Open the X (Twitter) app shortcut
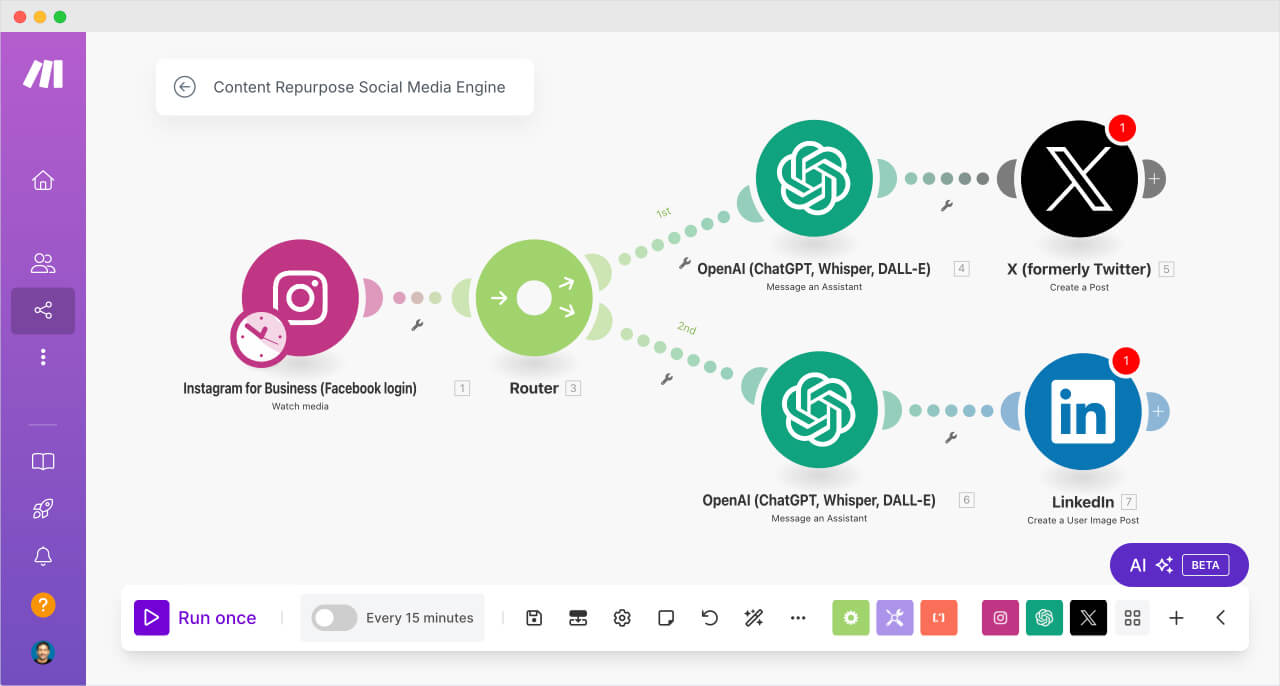This screenshot has height=686, width=1280. (x=1088, y=618)
